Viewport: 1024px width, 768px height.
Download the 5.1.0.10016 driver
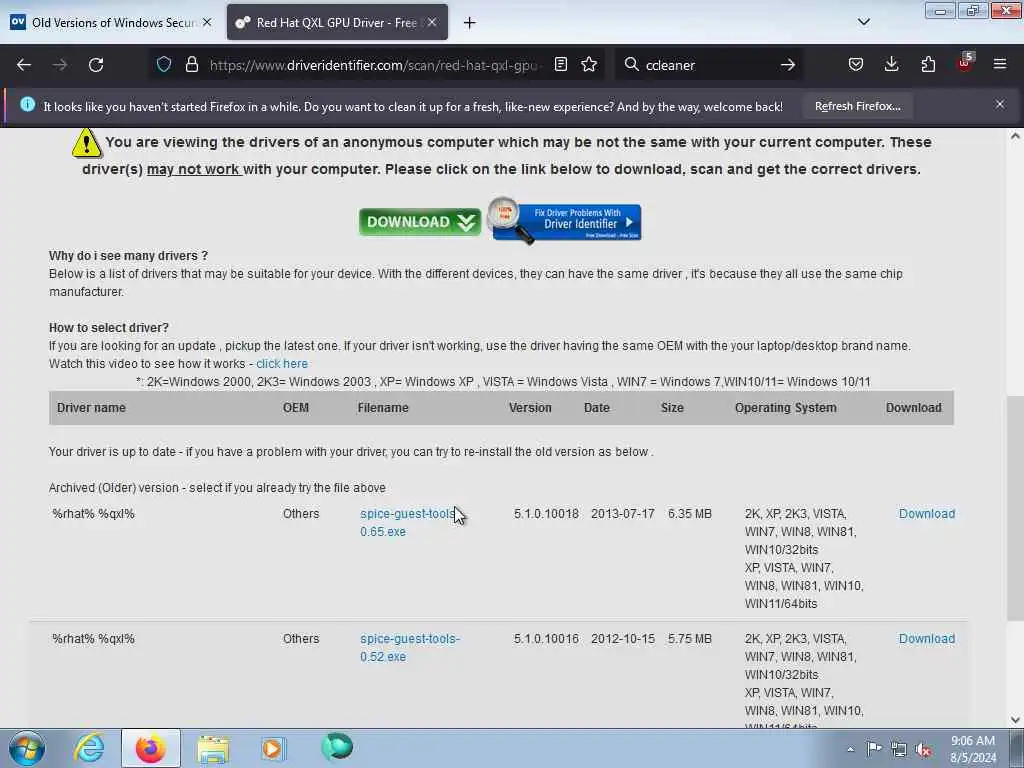coord(927,639)
